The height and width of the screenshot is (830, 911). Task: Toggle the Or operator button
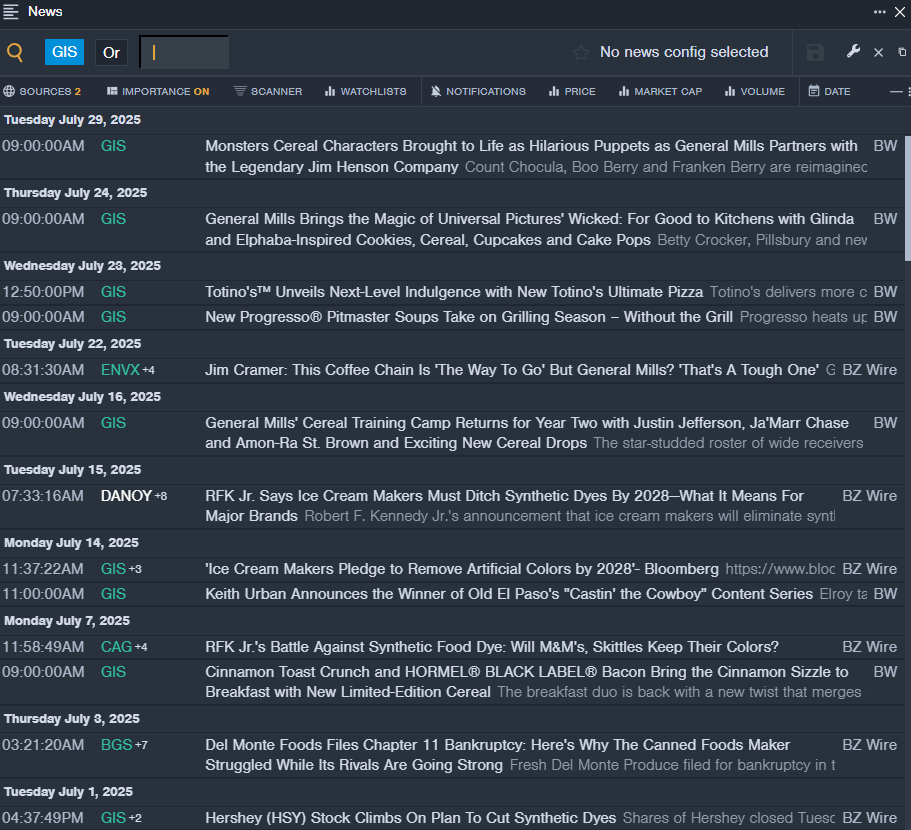coord(111,53)
